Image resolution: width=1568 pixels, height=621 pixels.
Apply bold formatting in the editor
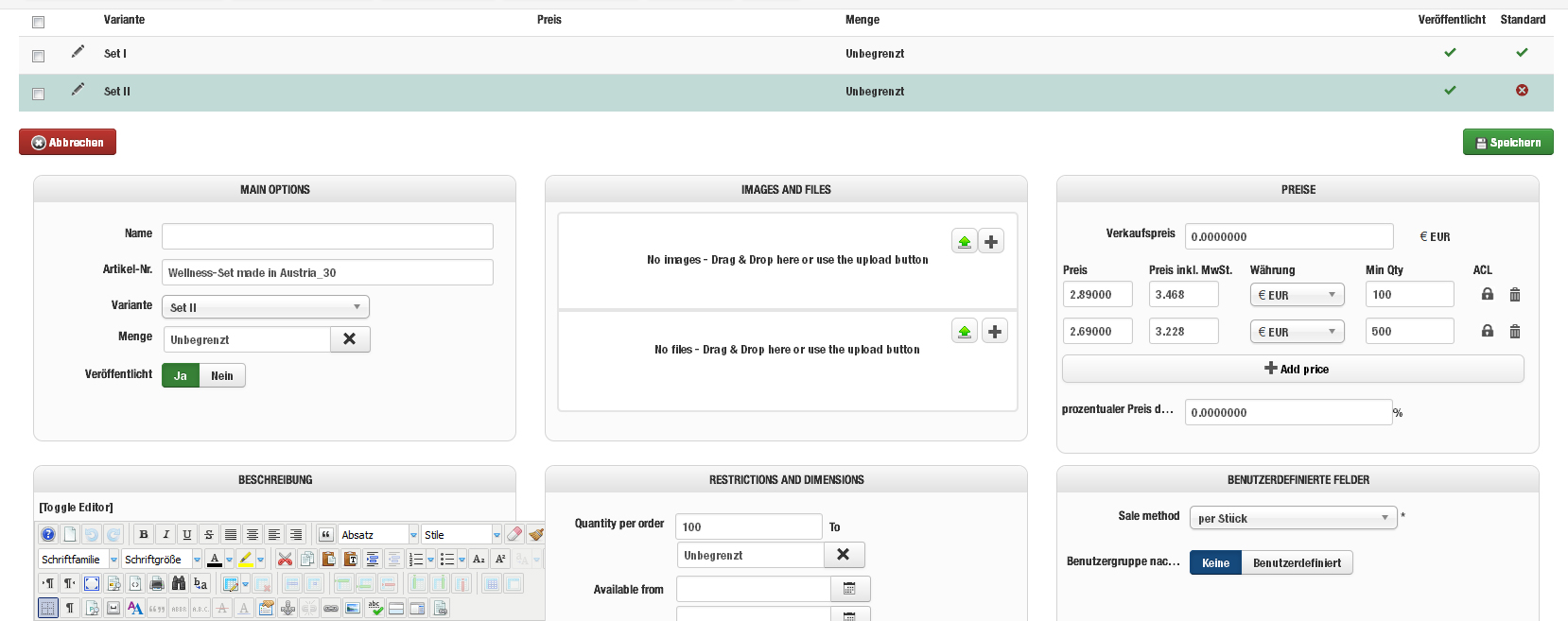tap(144, 534)
